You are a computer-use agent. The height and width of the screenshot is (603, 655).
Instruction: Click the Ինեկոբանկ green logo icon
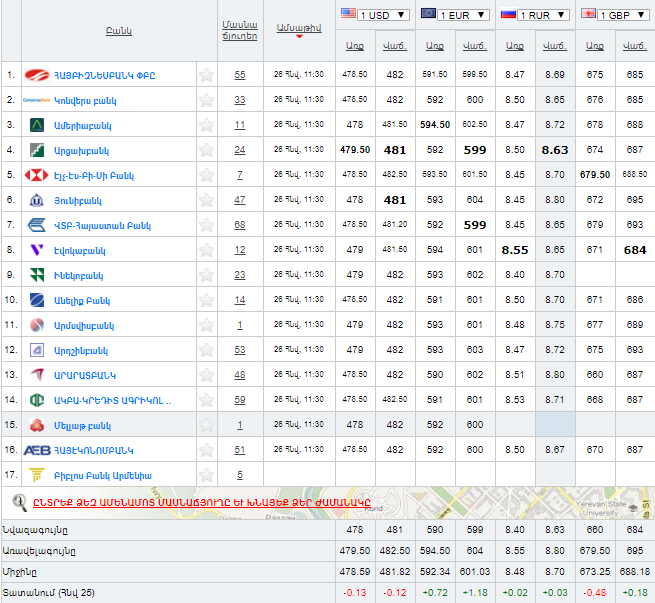point(37,275)
